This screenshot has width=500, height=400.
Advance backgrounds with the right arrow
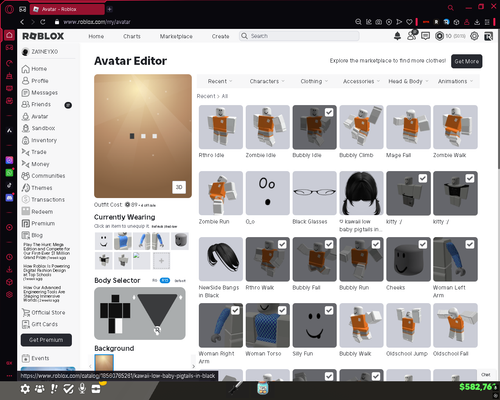(193, 366)
